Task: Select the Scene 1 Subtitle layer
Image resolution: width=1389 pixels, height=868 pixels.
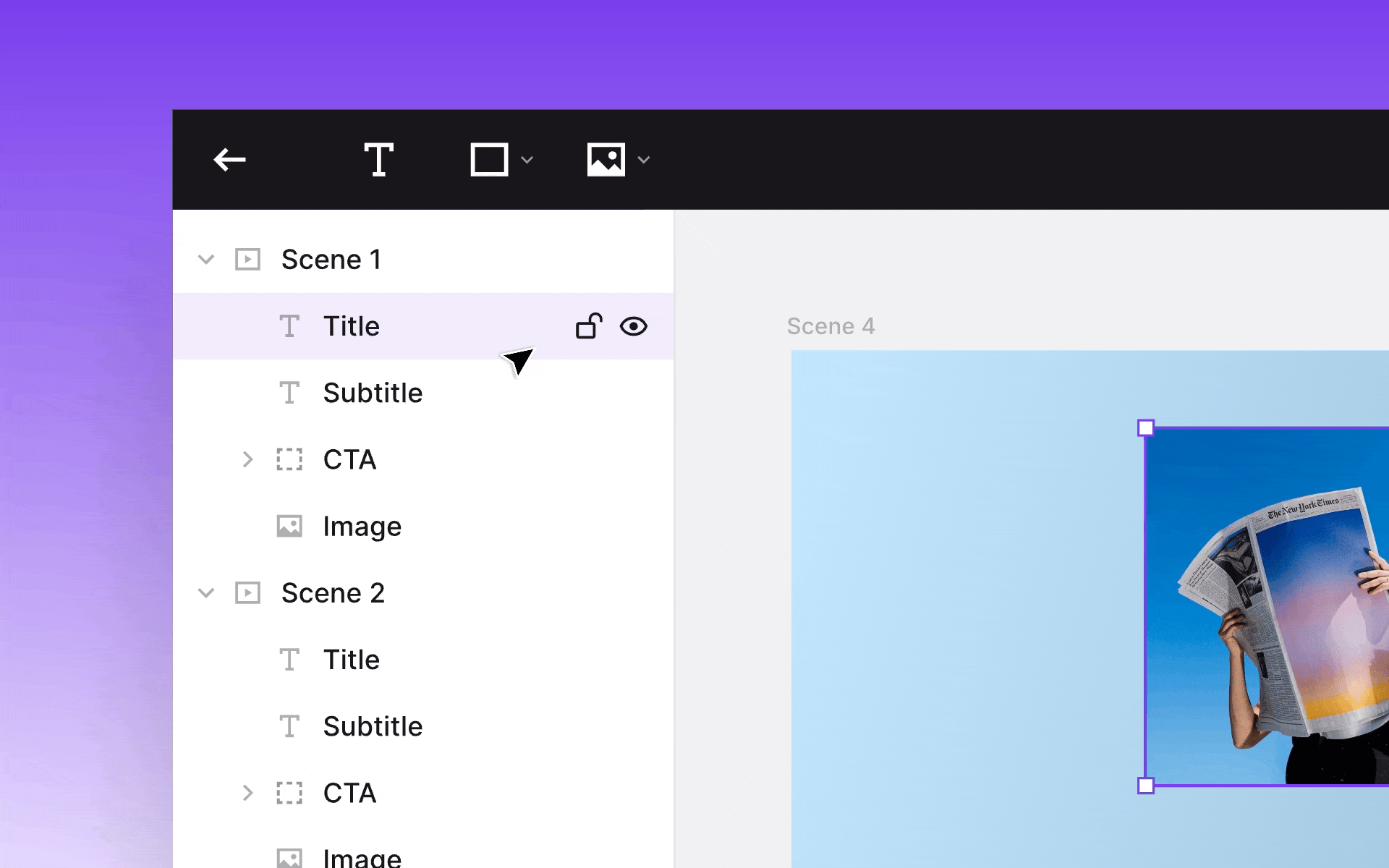Action: pyautogui.click(x=373, y=393)
